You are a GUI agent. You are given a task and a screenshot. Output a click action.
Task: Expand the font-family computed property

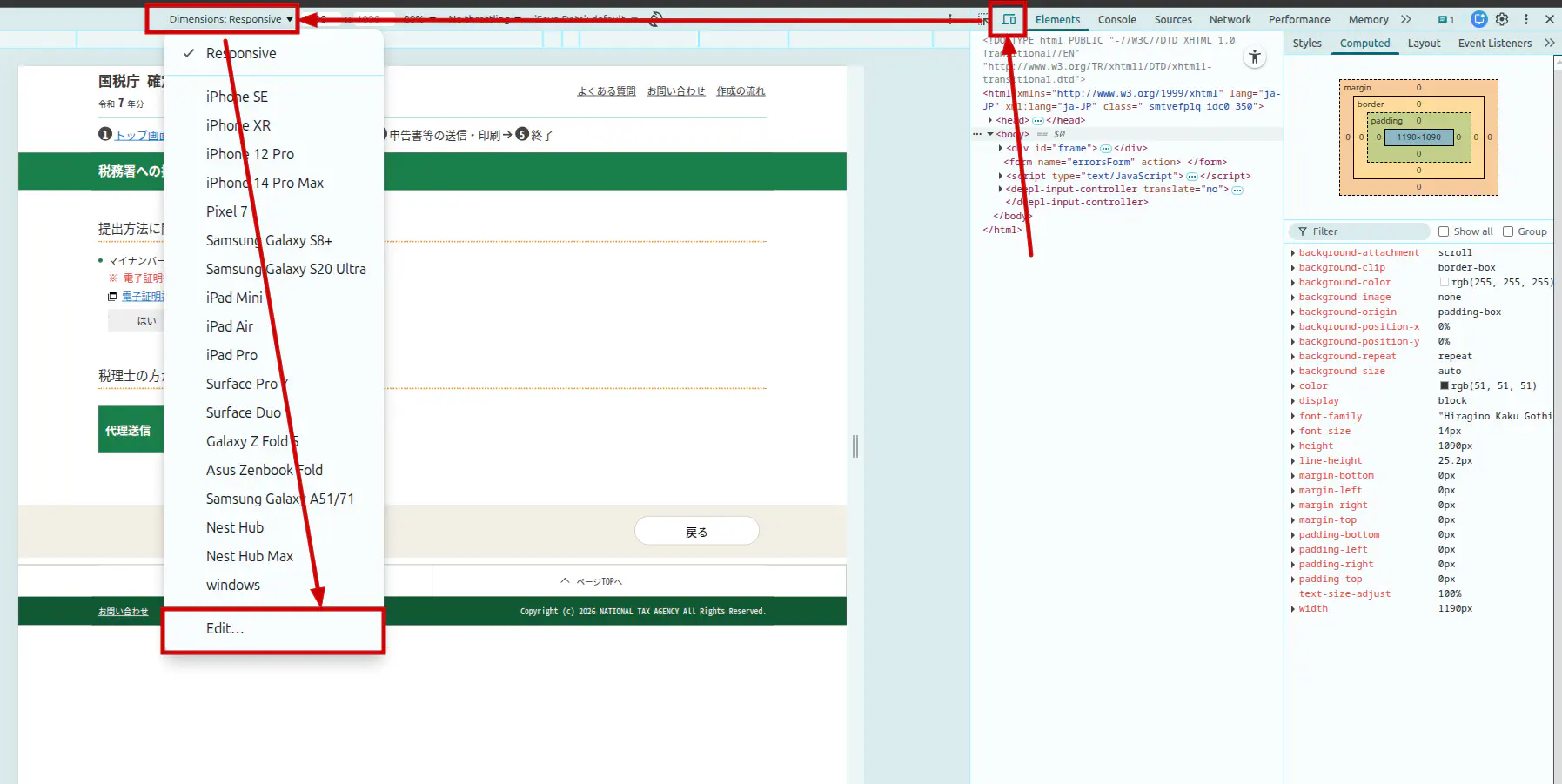(x=1293, y=417)
